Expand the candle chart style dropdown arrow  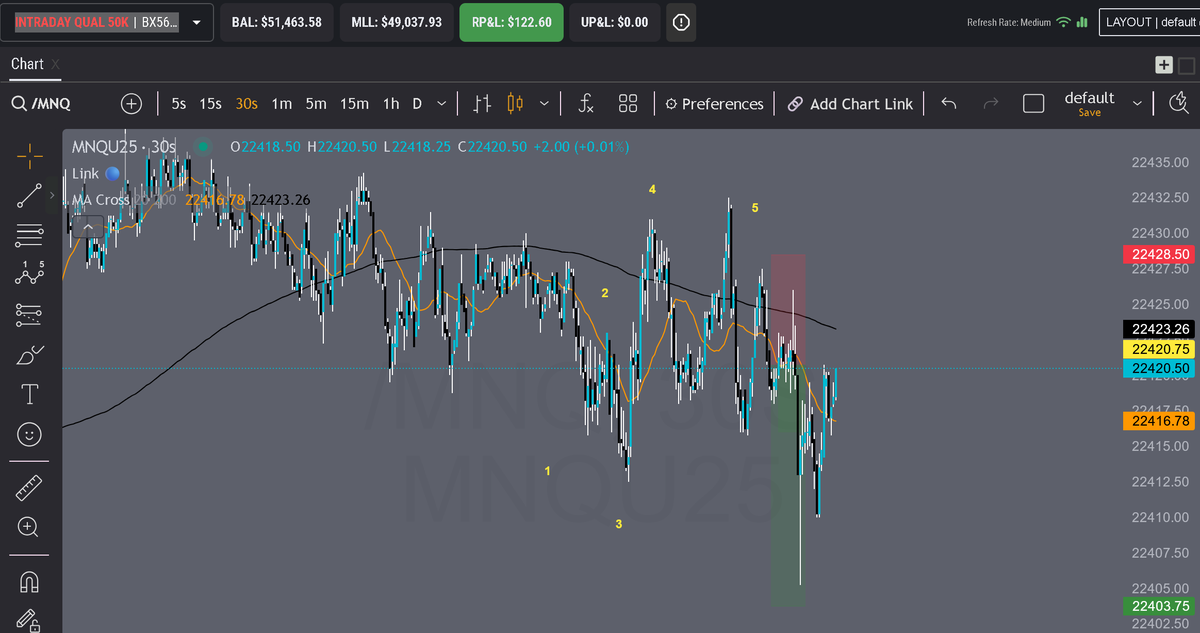click(x=544, y=103)
